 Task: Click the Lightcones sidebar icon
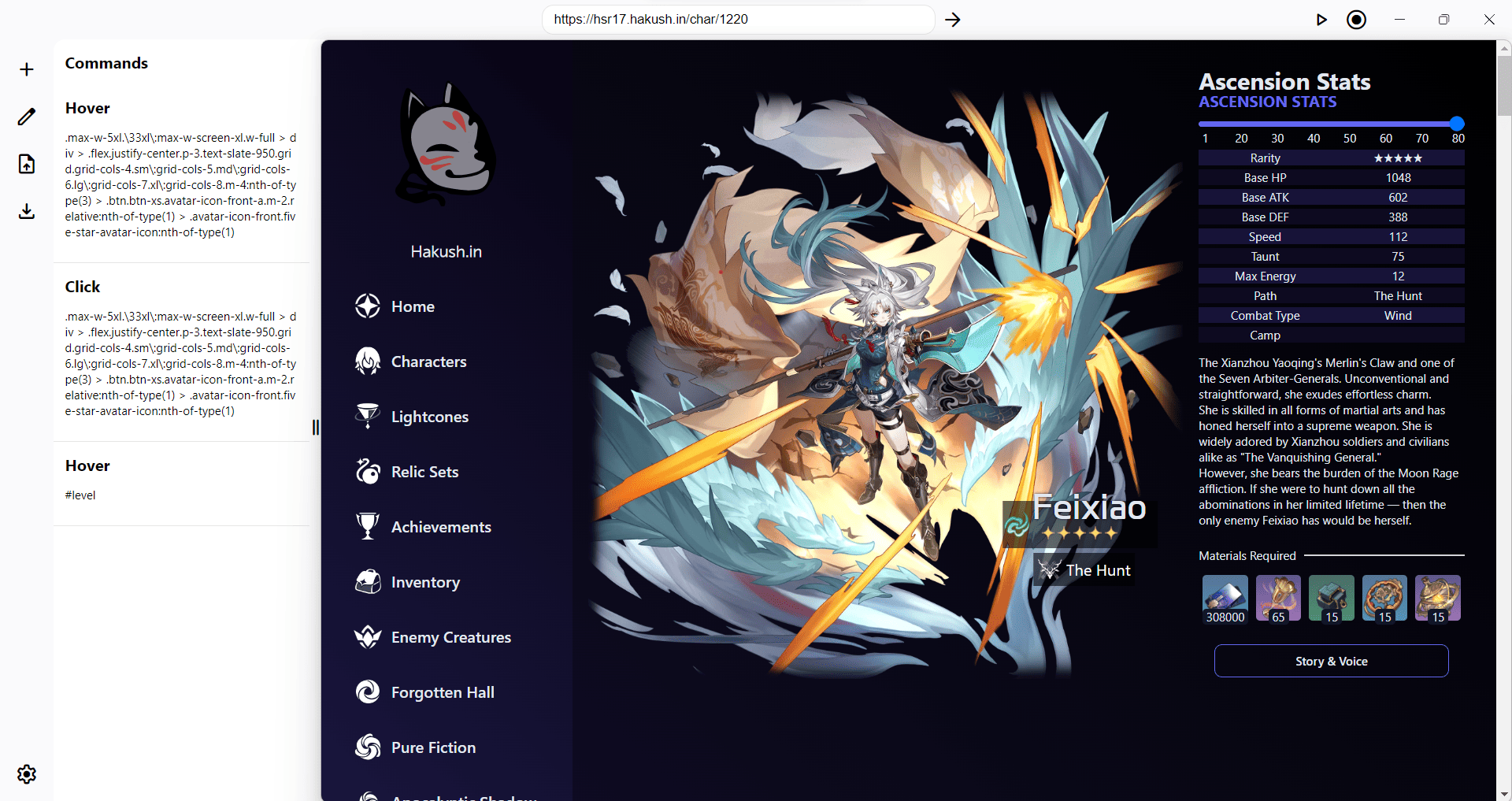[x=368, y=417]
